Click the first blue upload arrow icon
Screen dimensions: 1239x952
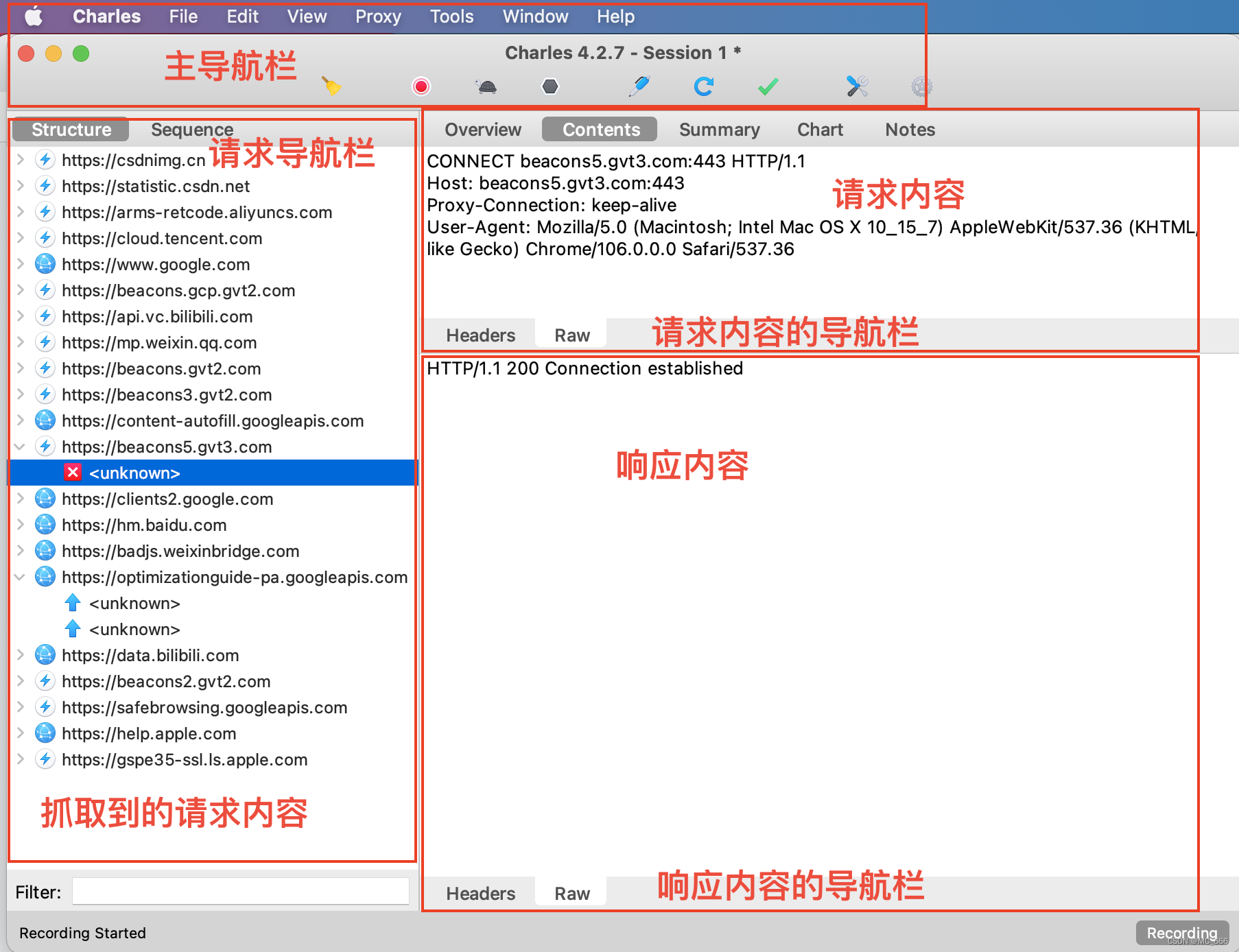[73, 603]
